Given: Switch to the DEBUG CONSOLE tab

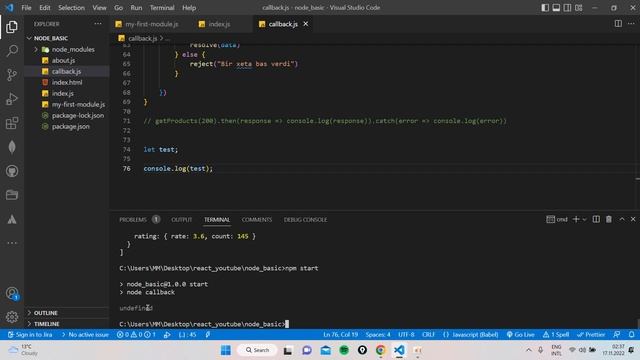Looking at the screenshot, I should 305,220.
